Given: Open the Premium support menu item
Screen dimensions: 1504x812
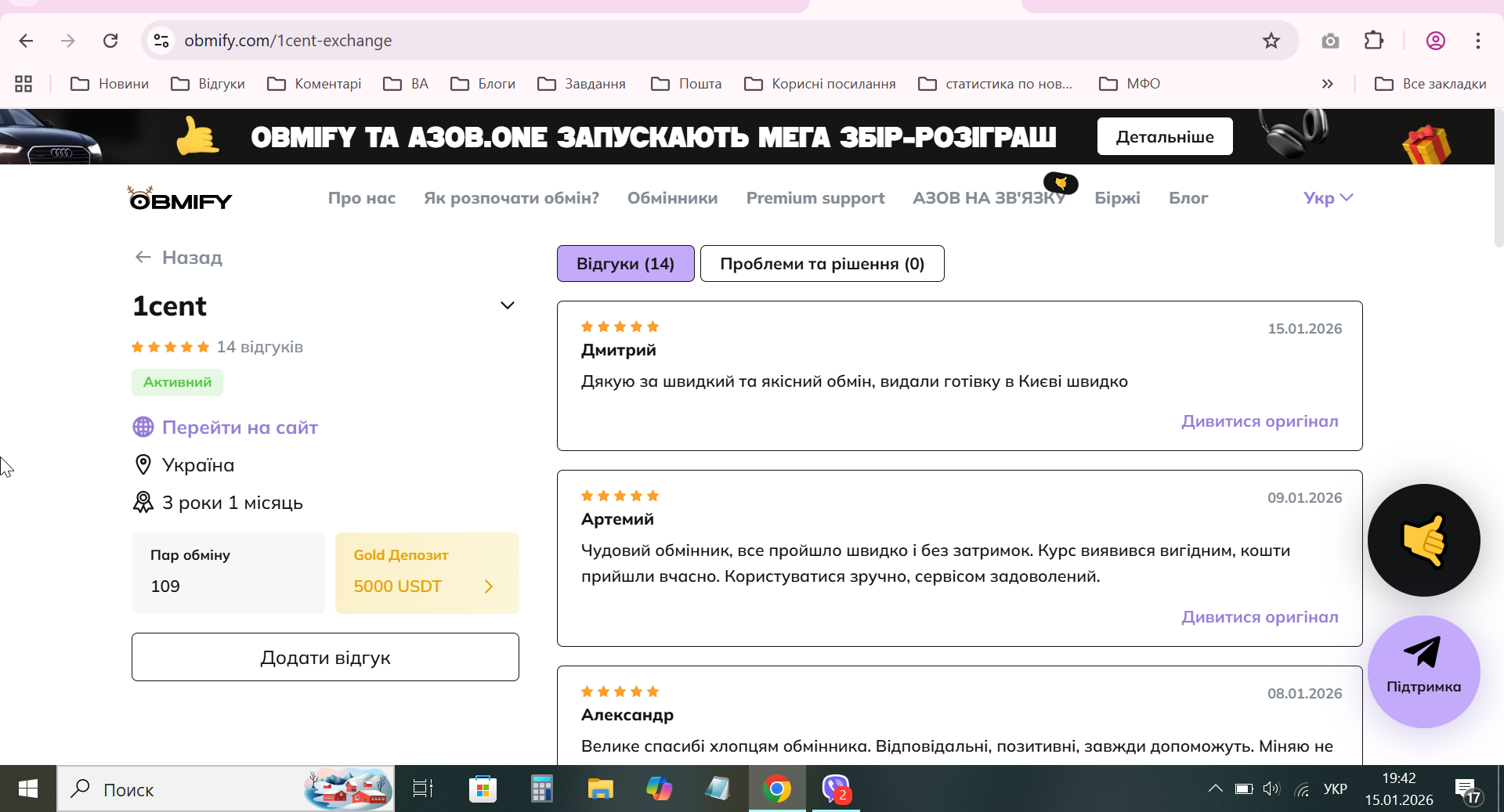Looking at the screenshot, I should [815, 198].
